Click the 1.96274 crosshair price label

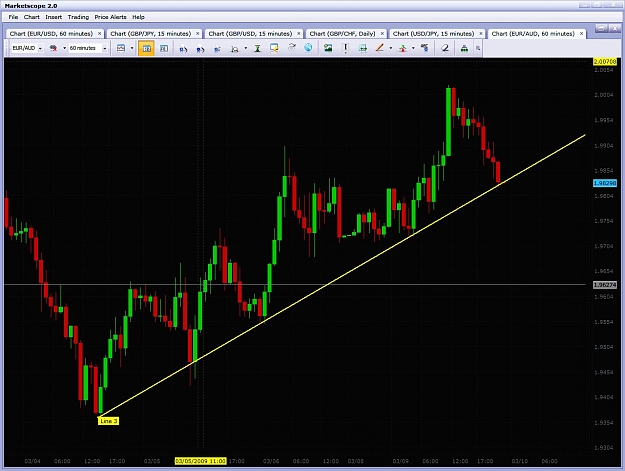(605, 285)
